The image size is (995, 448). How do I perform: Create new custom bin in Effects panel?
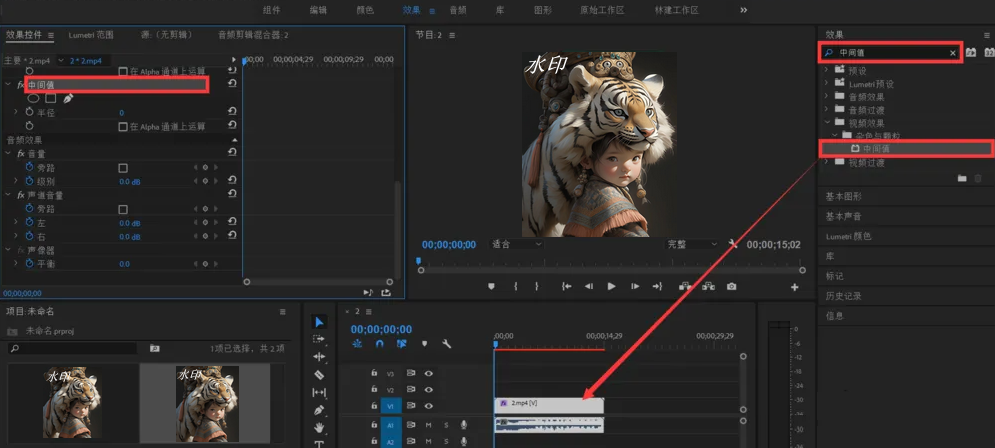(962, 178)
